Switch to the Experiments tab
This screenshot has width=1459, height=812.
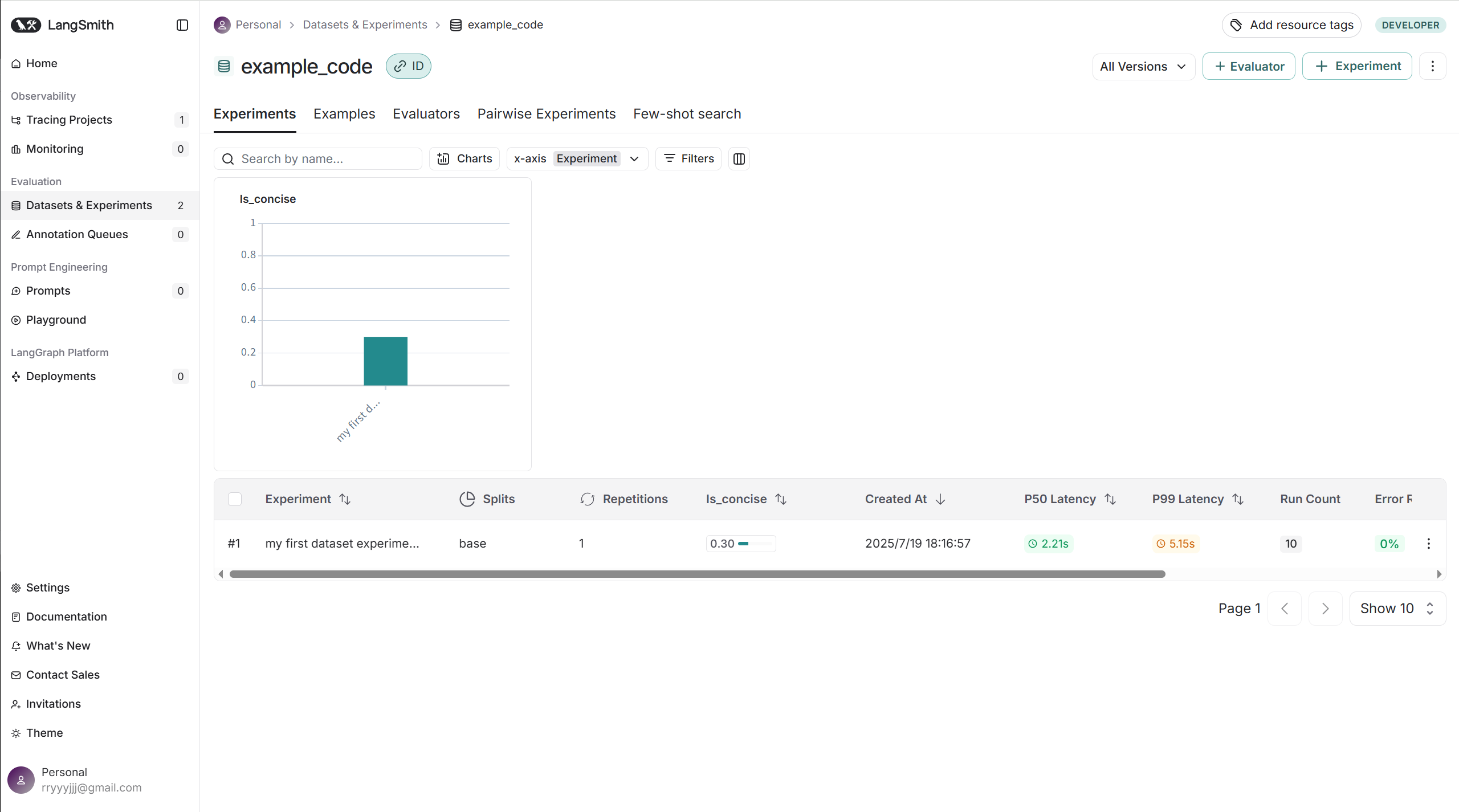255,114
